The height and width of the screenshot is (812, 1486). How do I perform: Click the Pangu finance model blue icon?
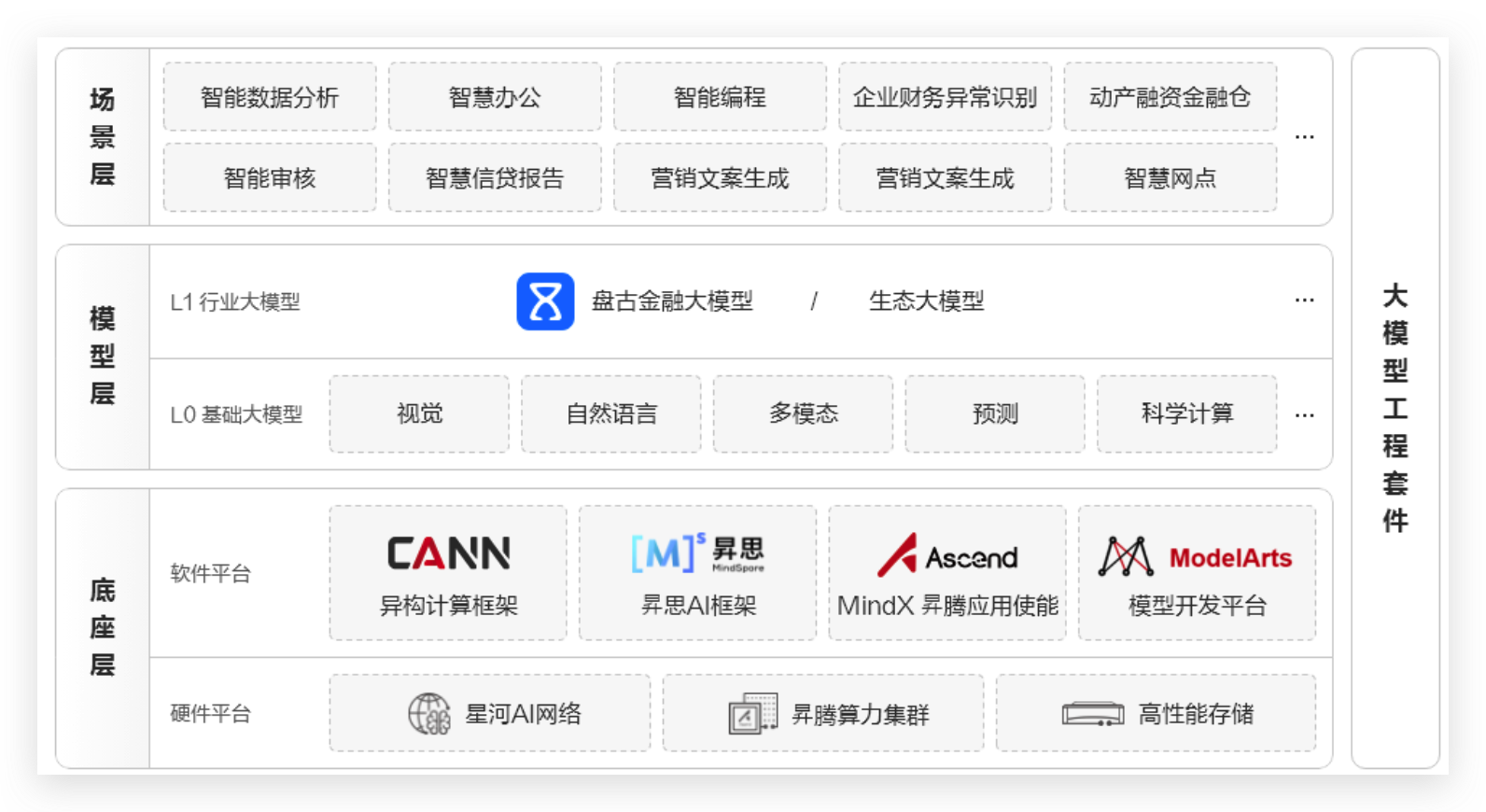(x=545, y=301)
